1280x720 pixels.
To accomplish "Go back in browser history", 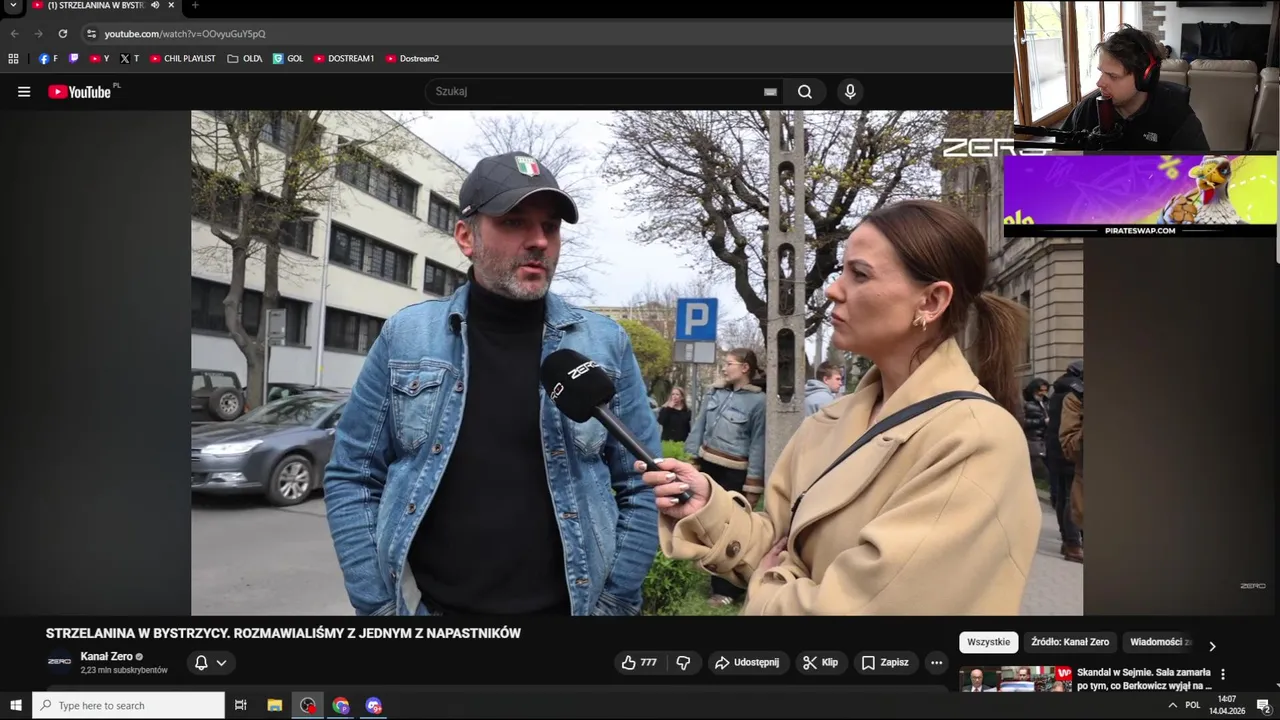I will [14, 34].
